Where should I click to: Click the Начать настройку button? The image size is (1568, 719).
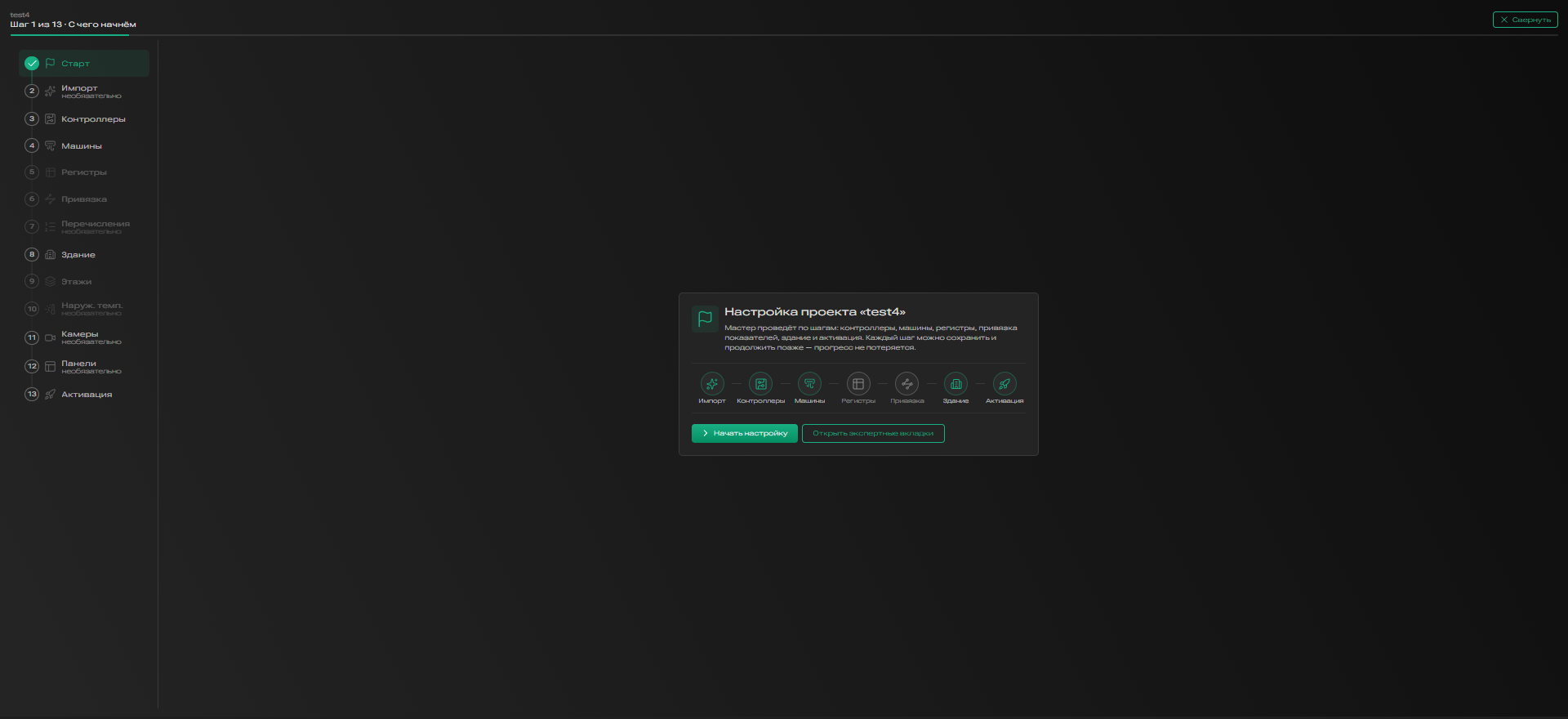click(x=745, y=433)
